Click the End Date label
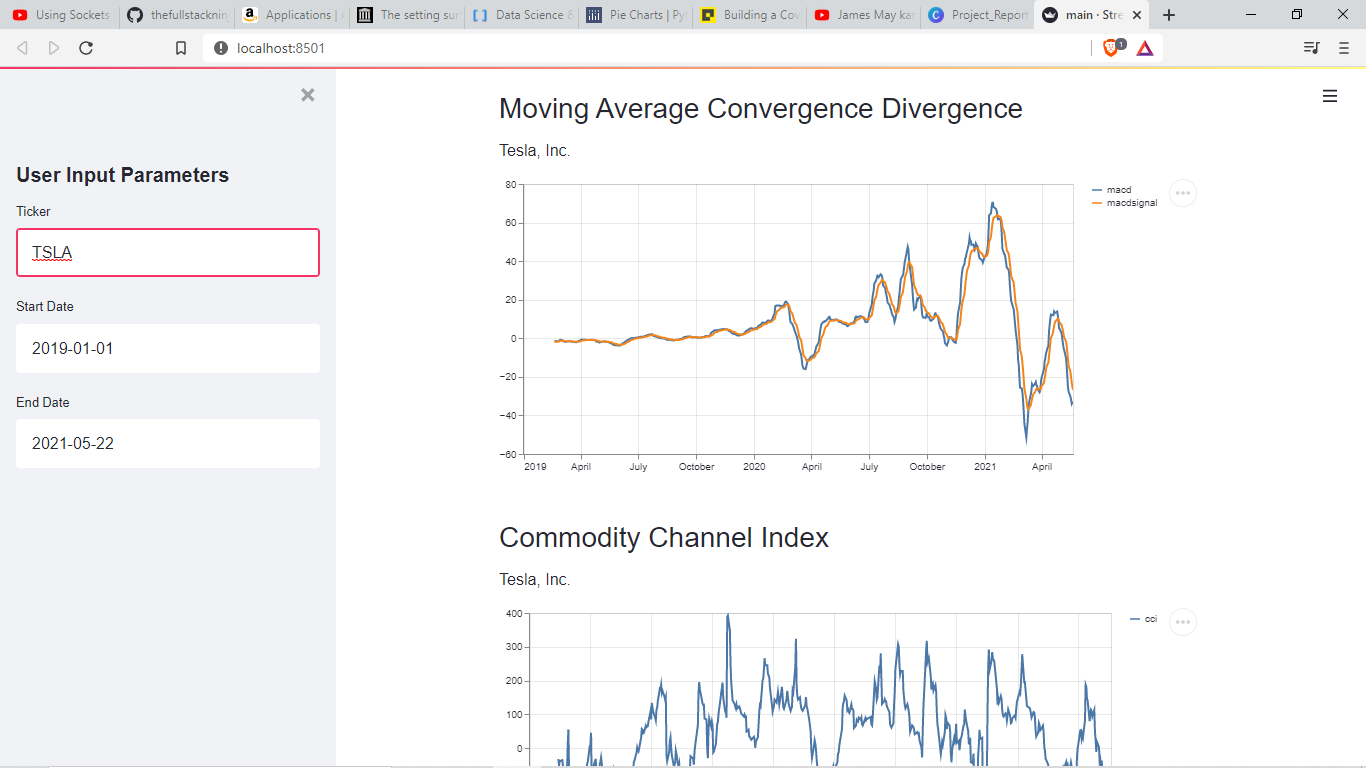This screenshot has width=1366, height=768. coord(43,403)
